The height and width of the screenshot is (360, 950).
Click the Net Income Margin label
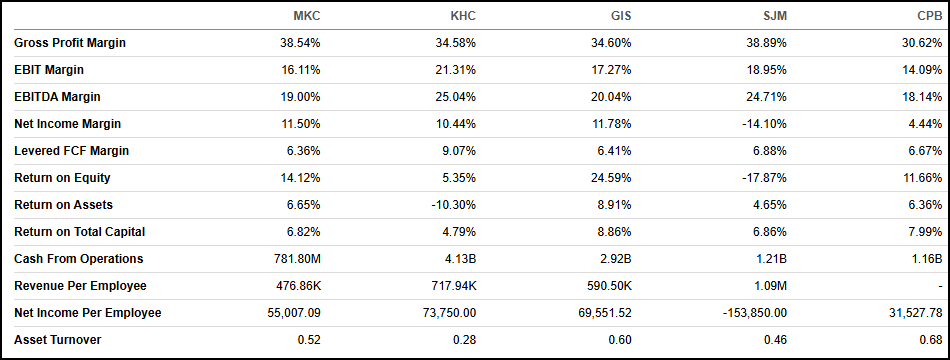68,124
